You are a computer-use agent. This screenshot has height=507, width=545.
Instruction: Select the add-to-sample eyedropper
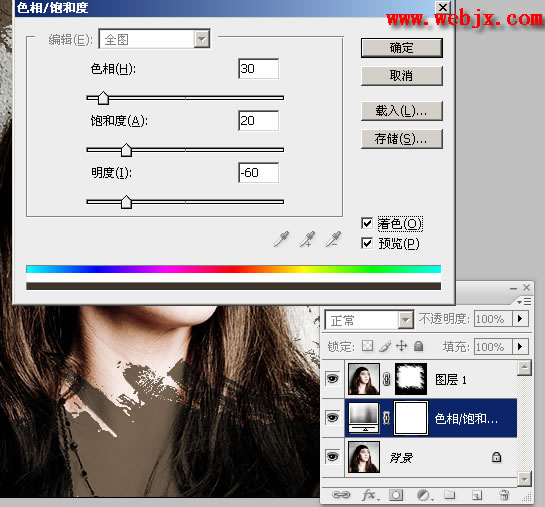pos(307,239)
